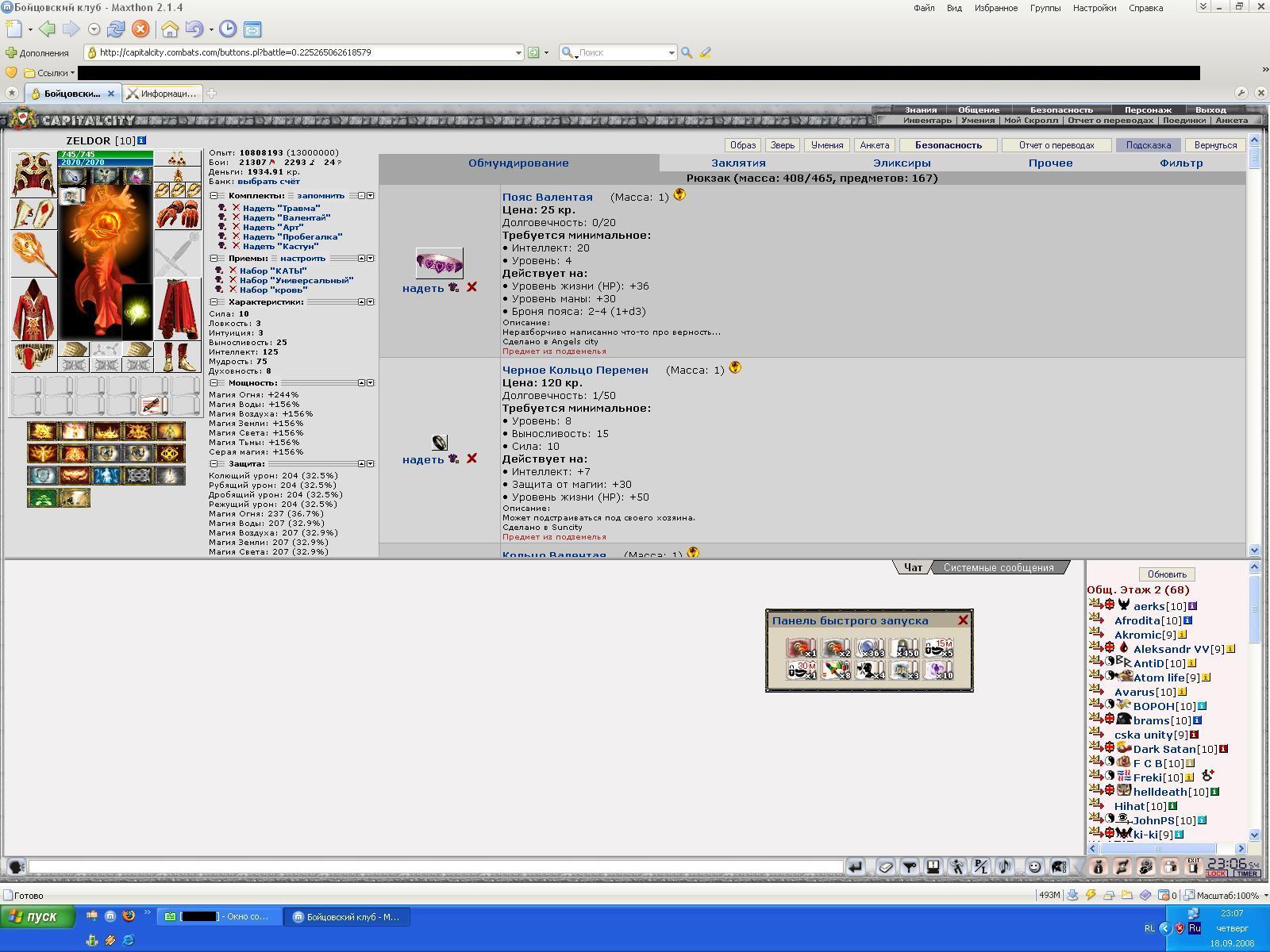Go to the browser Home page icon
1270x952 pixels.
[170, 29]
